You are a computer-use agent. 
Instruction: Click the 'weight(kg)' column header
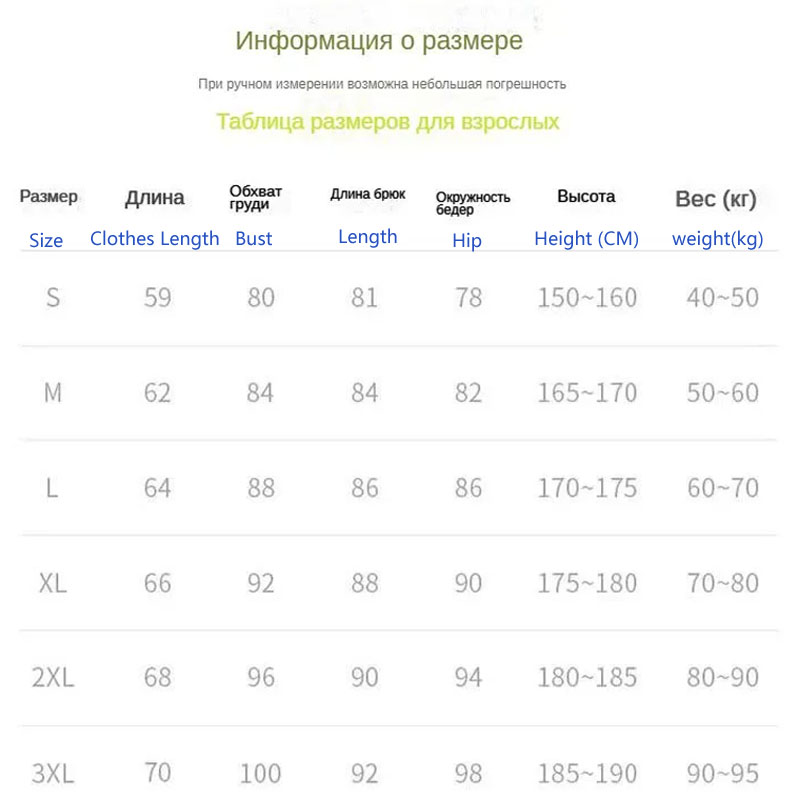coord(717,238)
